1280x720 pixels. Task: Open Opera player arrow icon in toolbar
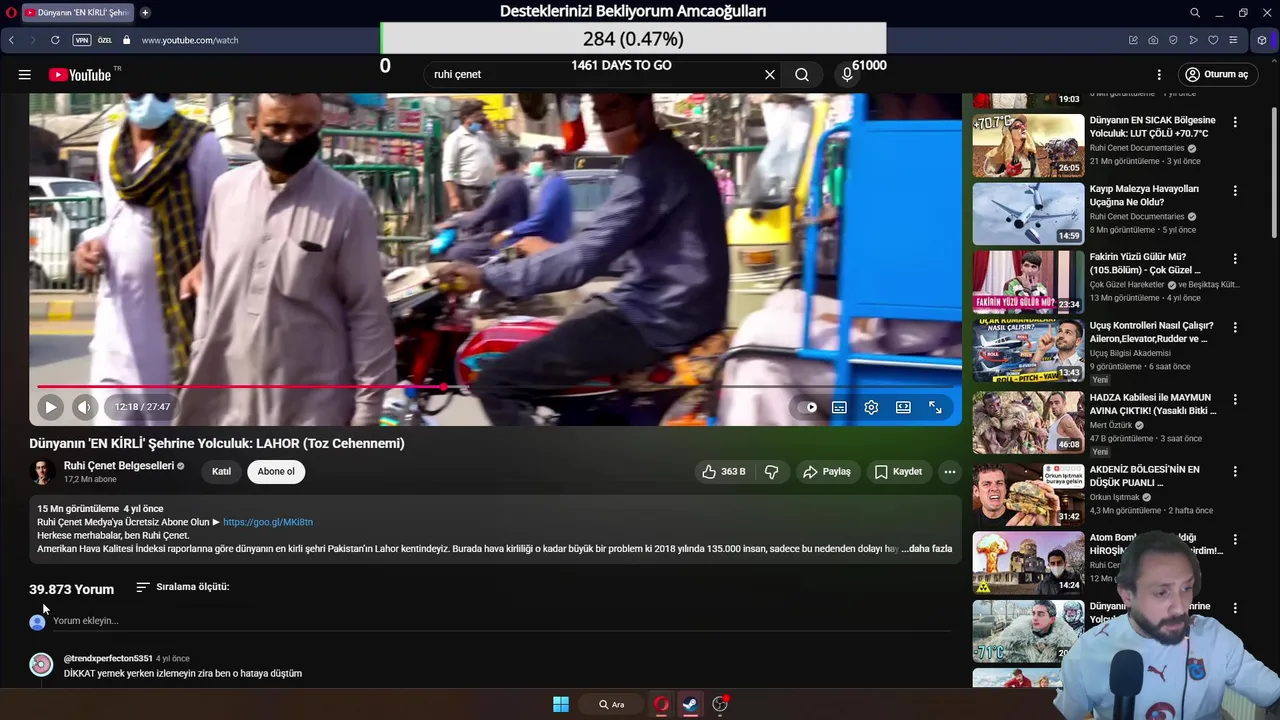[x=1193, y=40]
